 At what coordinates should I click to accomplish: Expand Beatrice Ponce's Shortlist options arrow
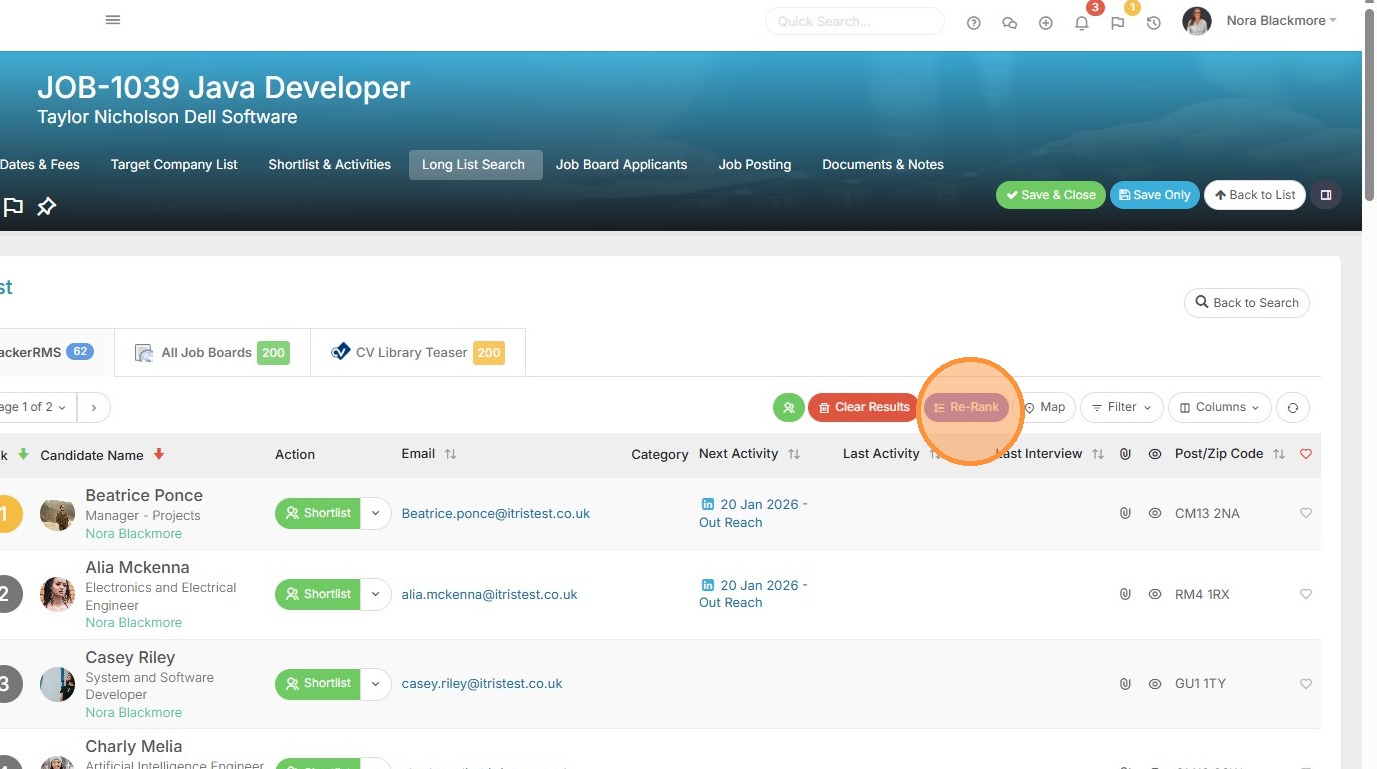pos(376,513)
